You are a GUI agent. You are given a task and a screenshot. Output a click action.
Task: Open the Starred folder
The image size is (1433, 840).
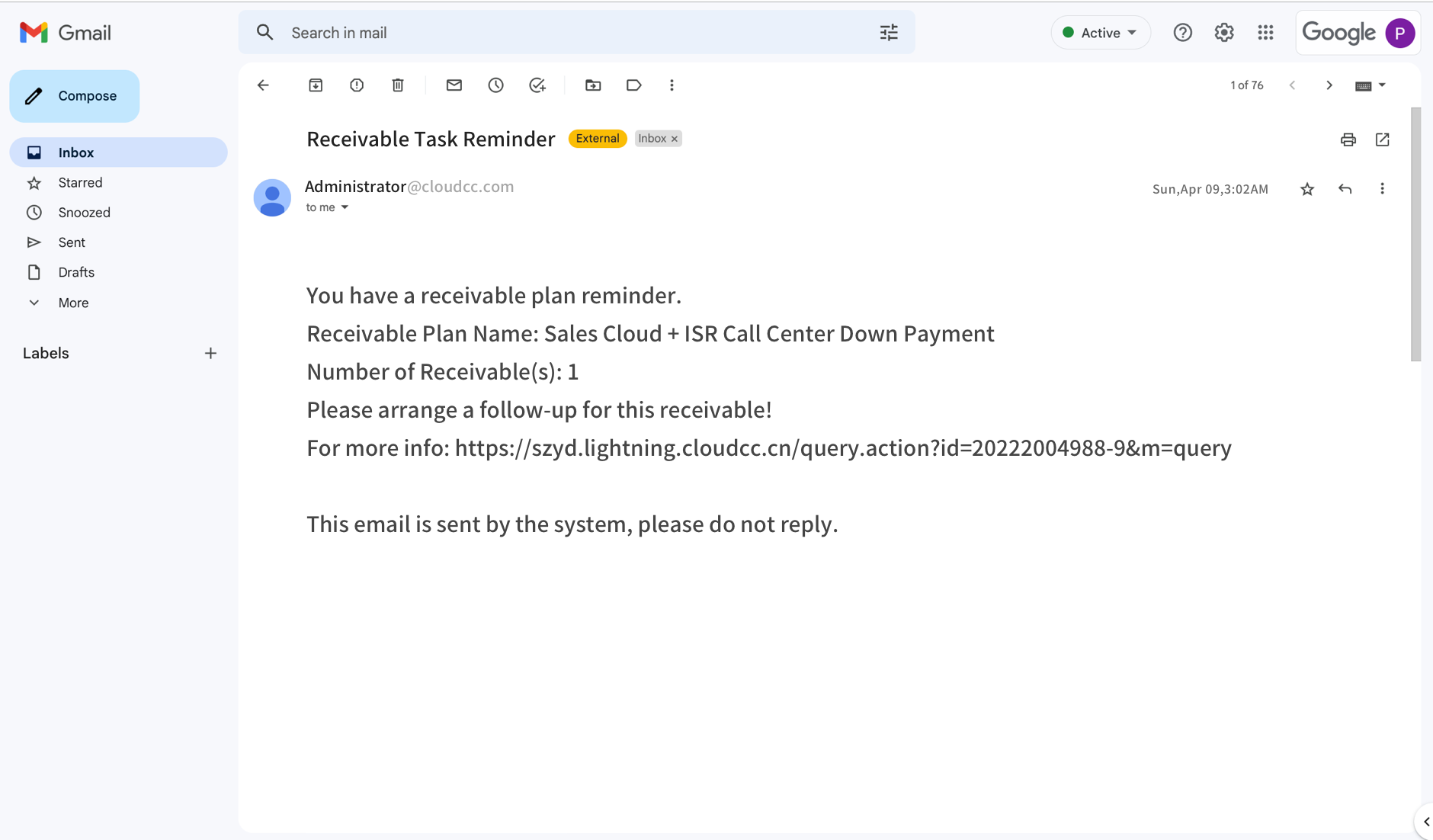pos(80,183)
